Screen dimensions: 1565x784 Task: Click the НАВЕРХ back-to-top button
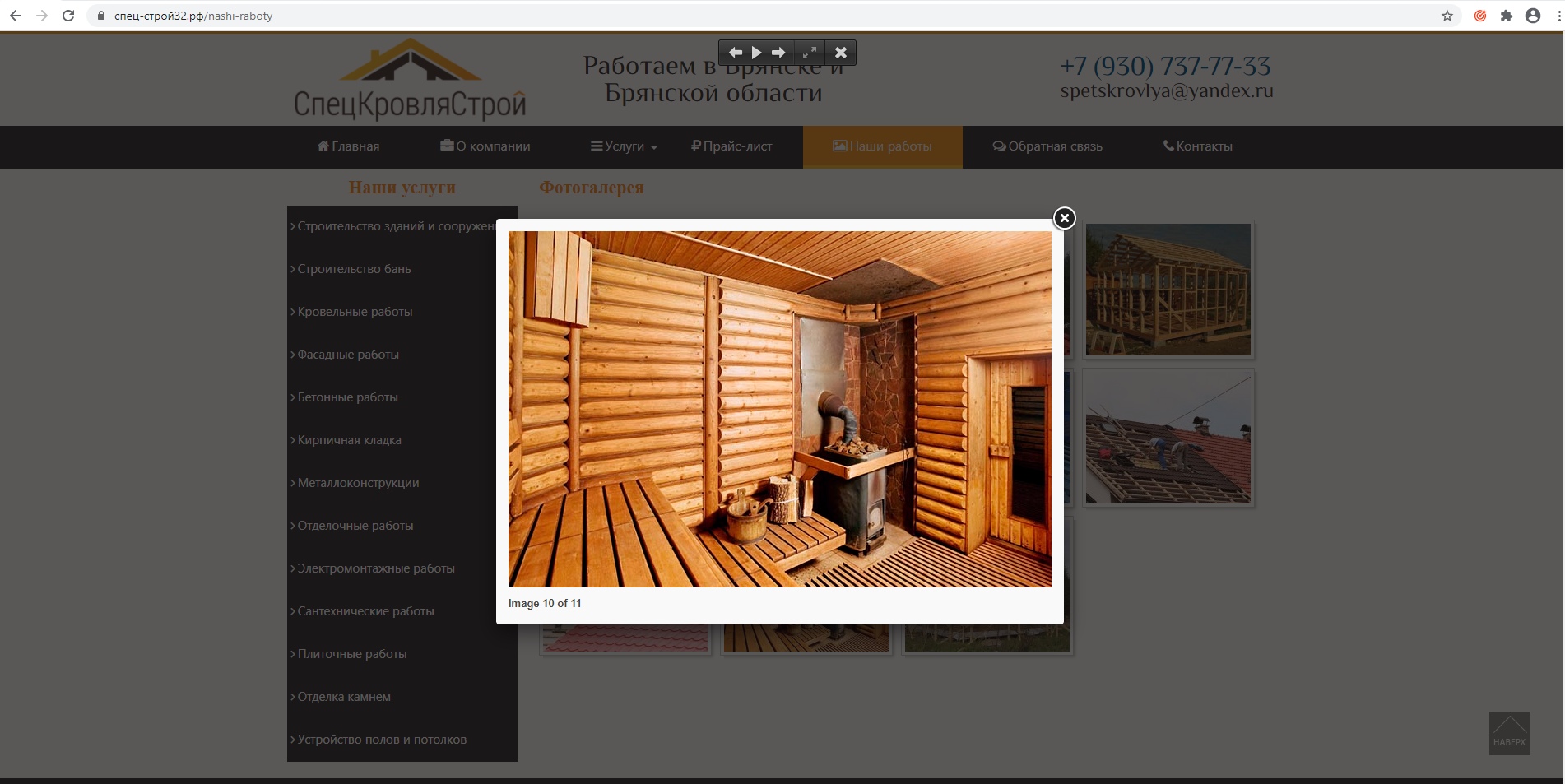point(1509,733)
